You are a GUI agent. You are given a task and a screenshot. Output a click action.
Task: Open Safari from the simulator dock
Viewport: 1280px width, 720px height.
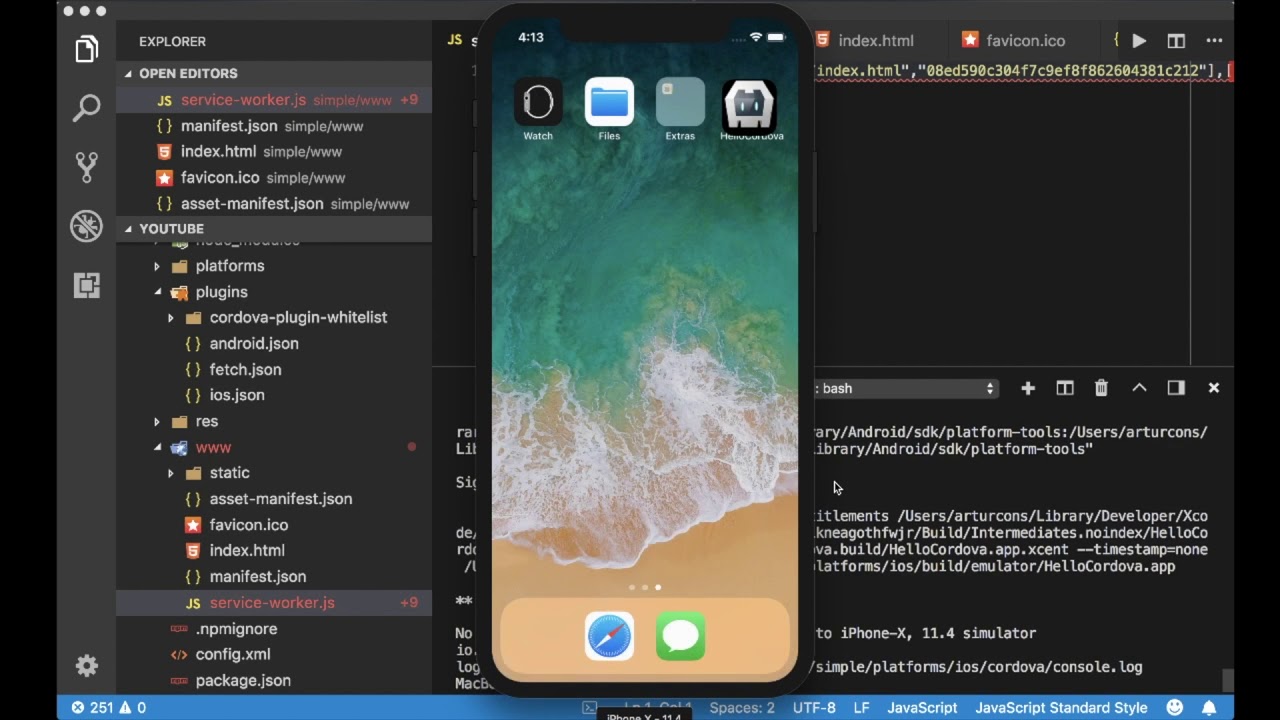click(x=609, y=636)
